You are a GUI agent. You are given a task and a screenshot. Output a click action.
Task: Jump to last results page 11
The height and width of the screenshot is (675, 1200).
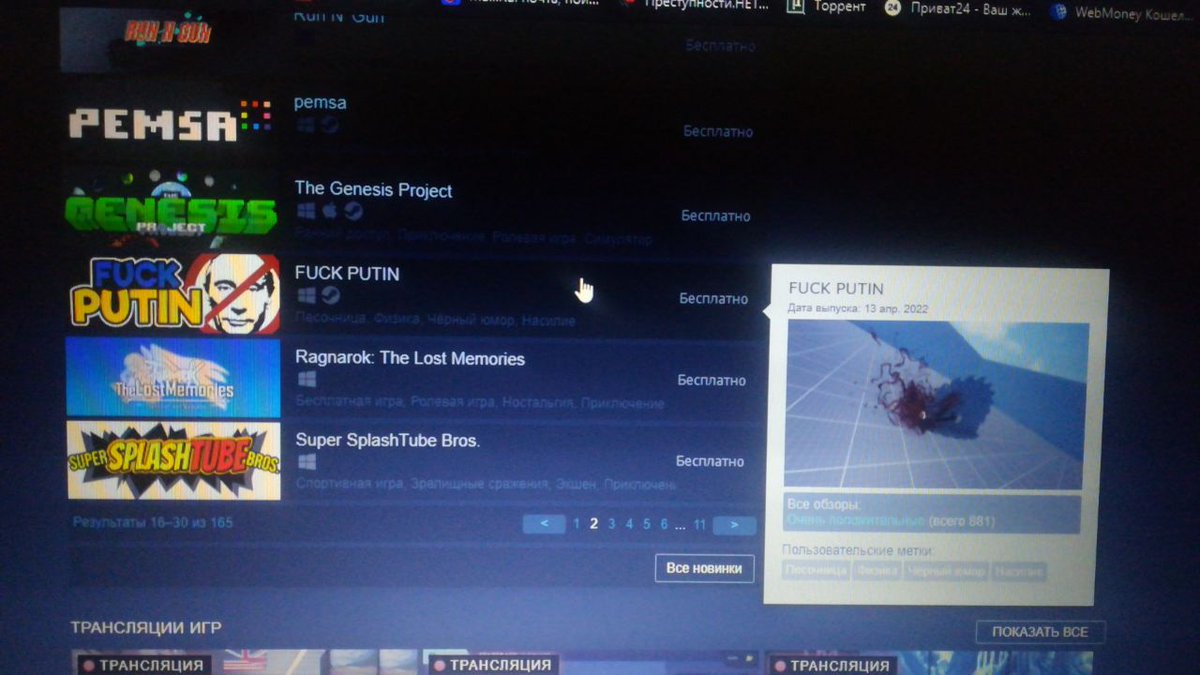[700, 524]
